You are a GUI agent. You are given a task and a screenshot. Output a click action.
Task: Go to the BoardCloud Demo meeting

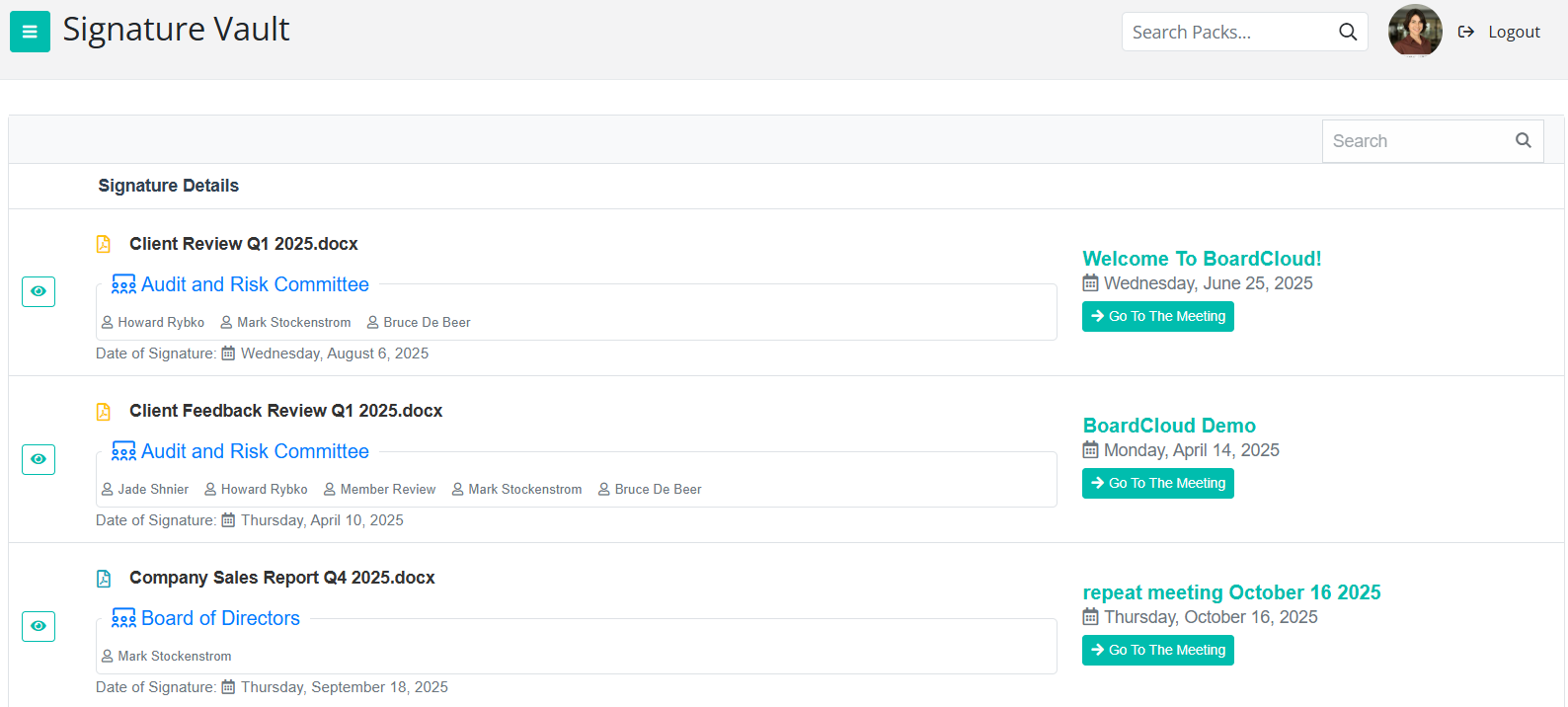coord(1157,483)
